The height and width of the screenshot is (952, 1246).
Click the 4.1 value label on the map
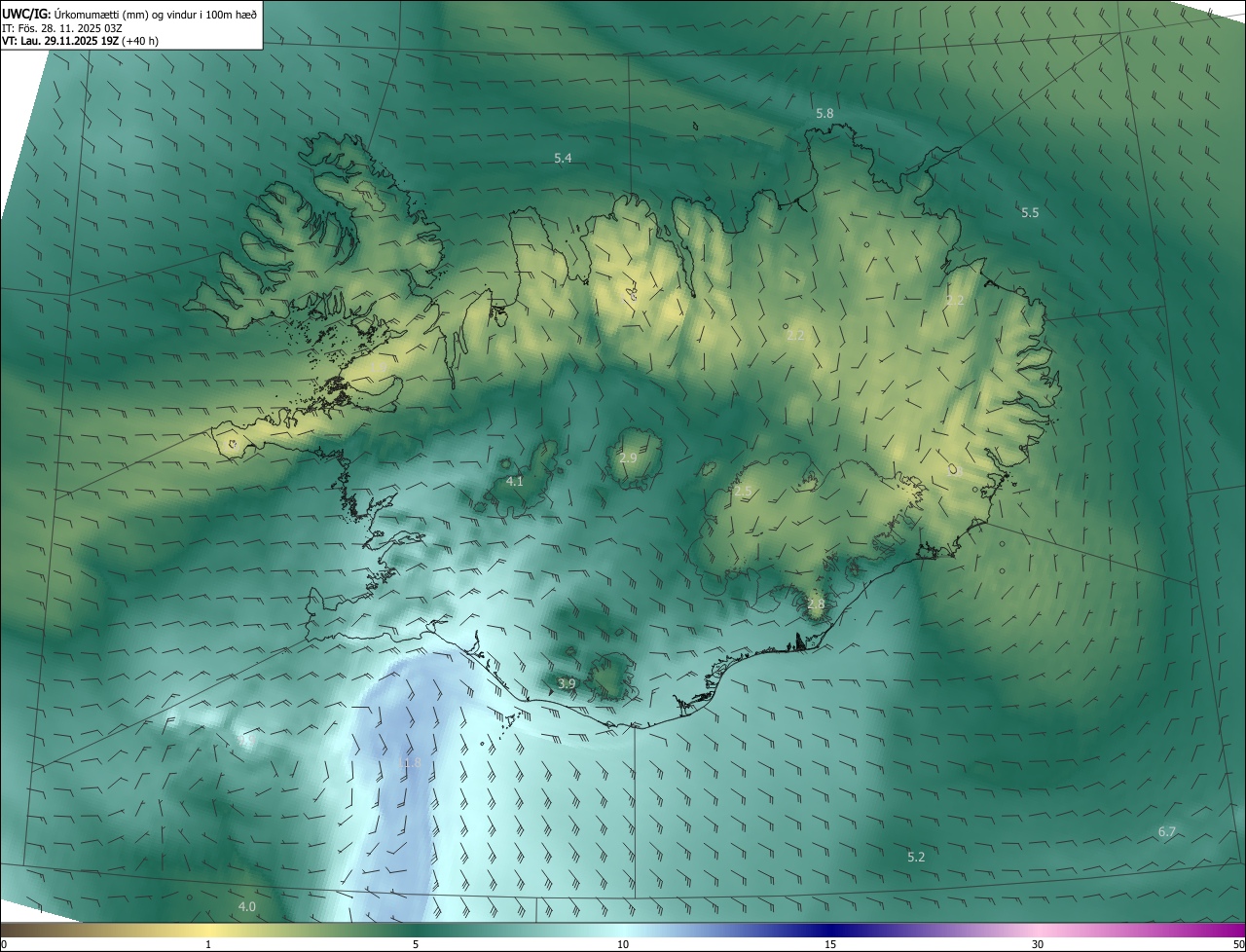click(515, 481)
